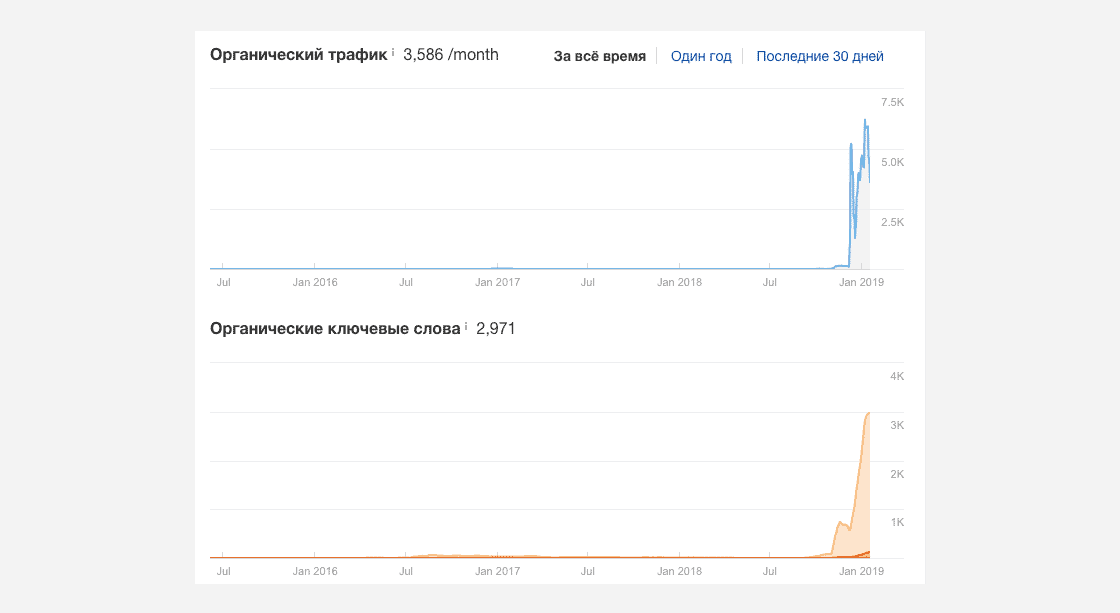The width and height of the screenshot is (1120, 613).
Task: Open info icon beside 'Органический трафик'
Action: [393, 51]
